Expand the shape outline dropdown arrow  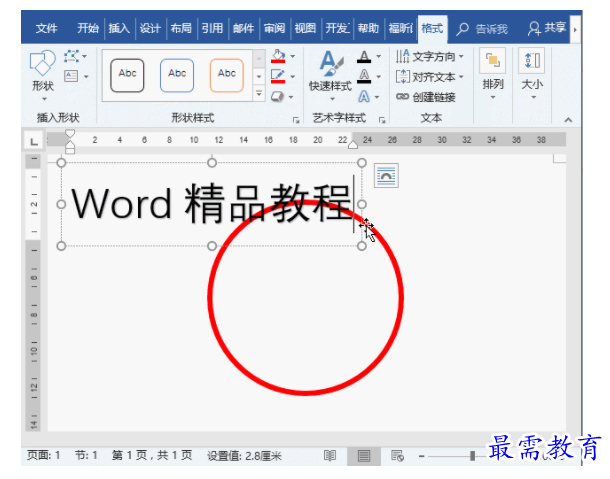click(293, 77)
